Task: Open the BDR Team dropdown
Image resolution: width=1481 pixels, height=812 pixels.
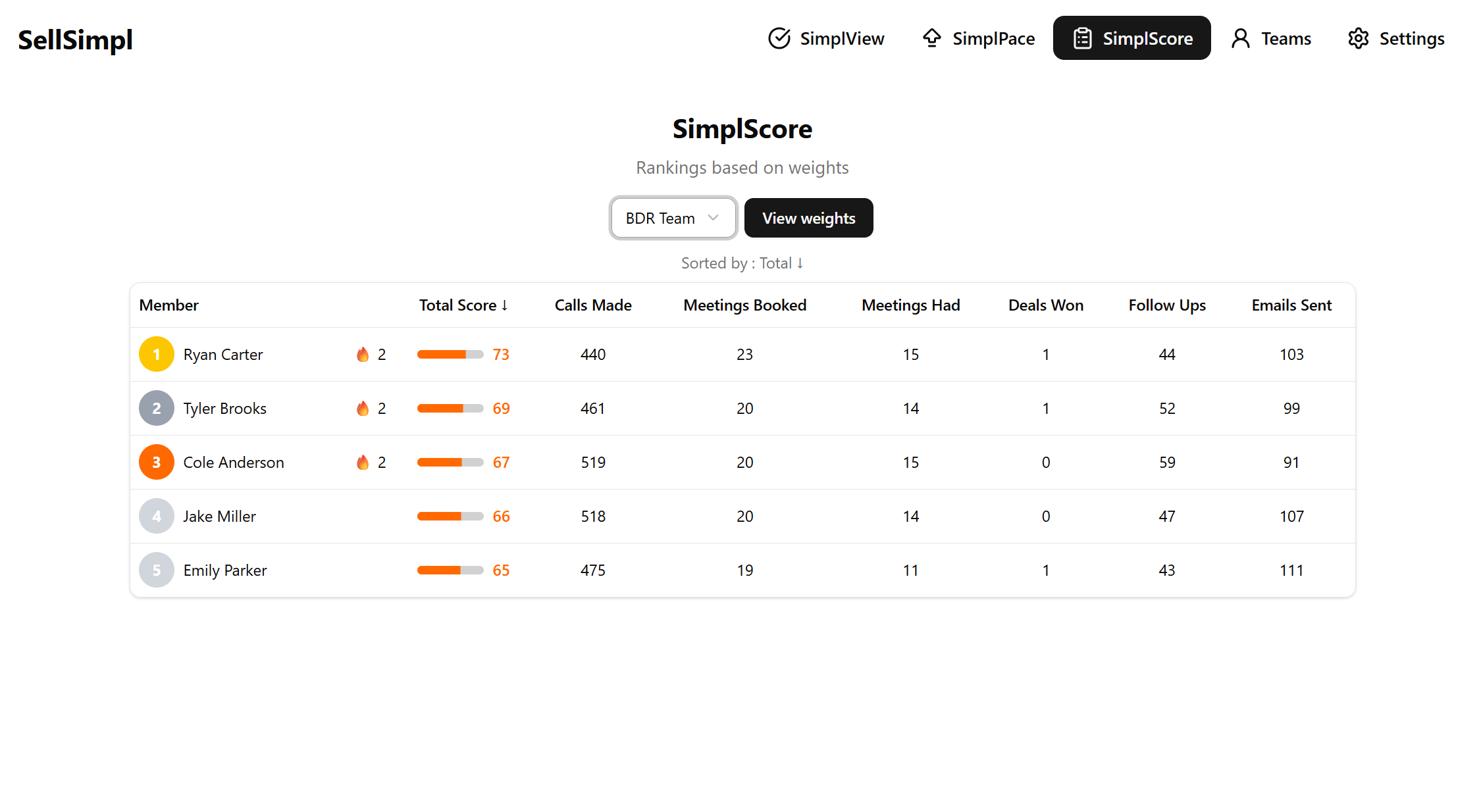Action: (x=673, y=218)
